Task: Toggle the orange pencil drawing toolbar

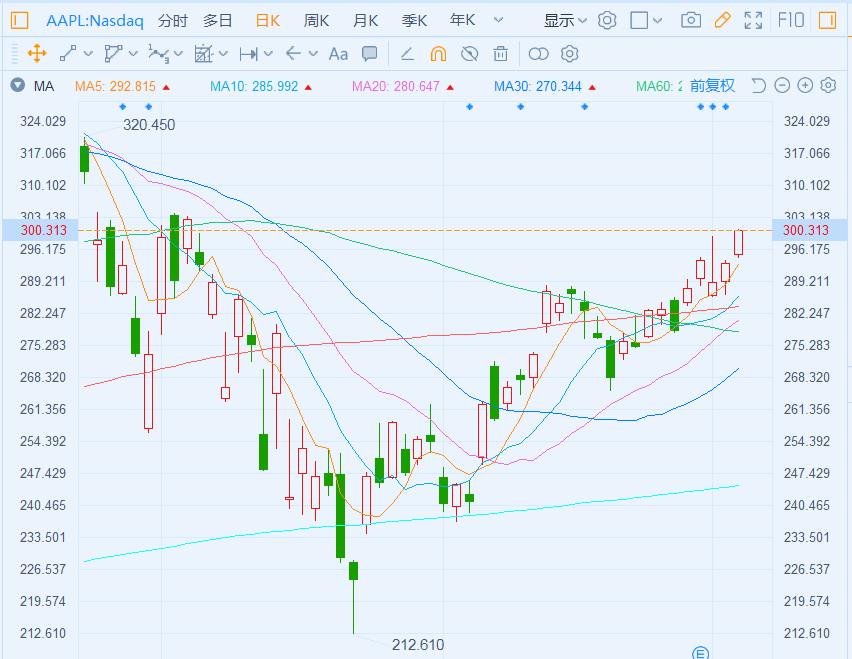Action: point(722,20)
